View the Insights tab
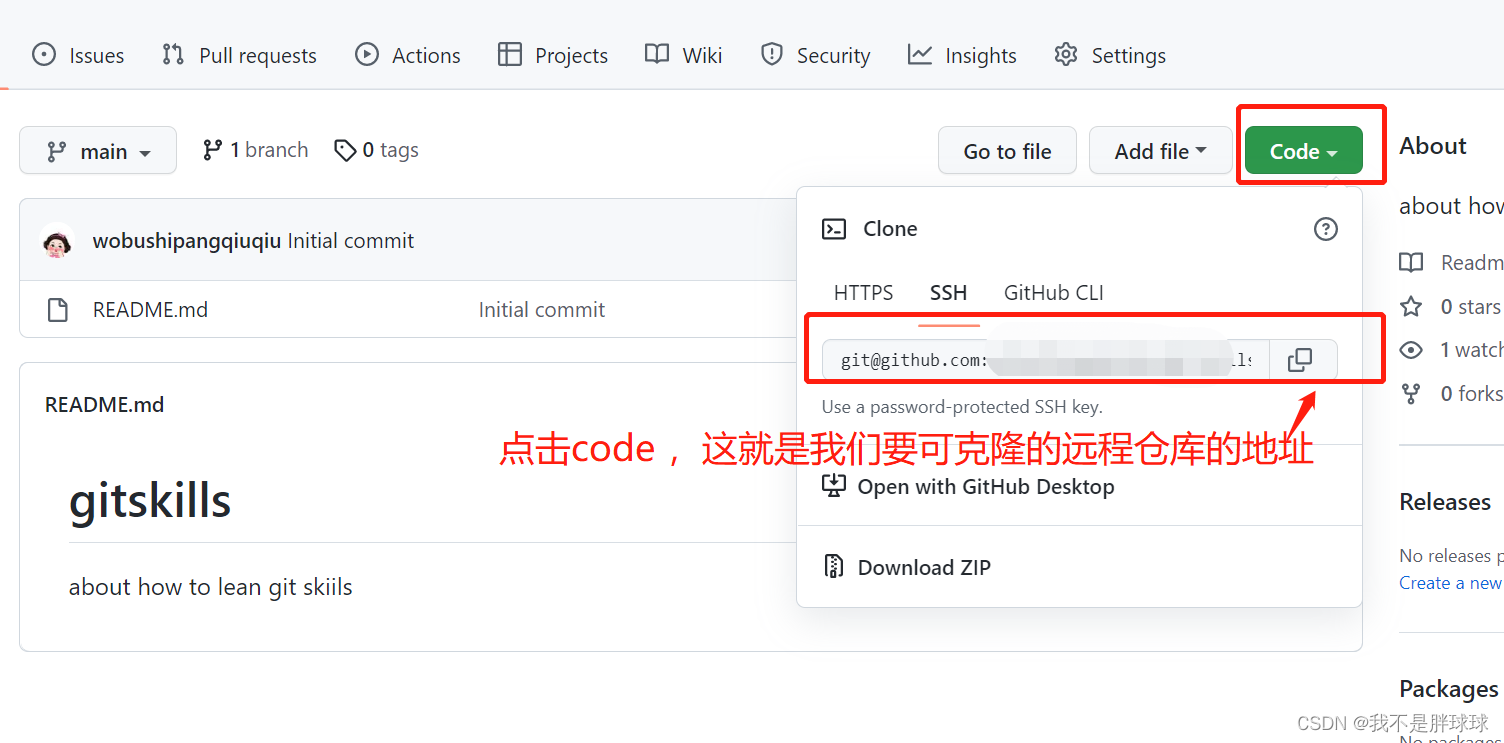The image size is (1504, 743). point(962,55)
